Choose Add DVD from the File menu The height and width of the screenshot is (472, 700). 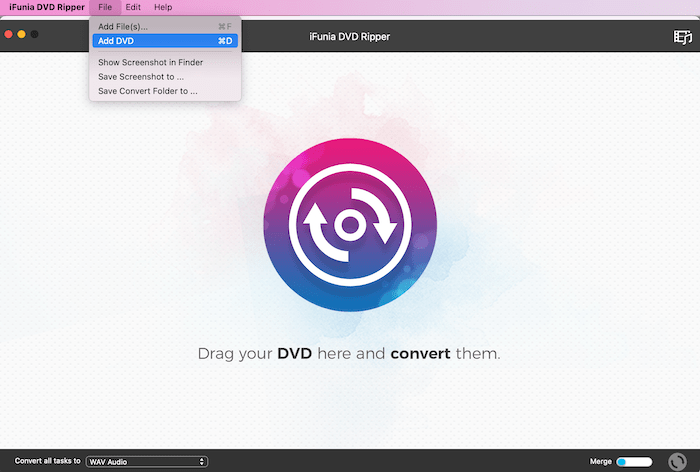click(x=116, y=41)
